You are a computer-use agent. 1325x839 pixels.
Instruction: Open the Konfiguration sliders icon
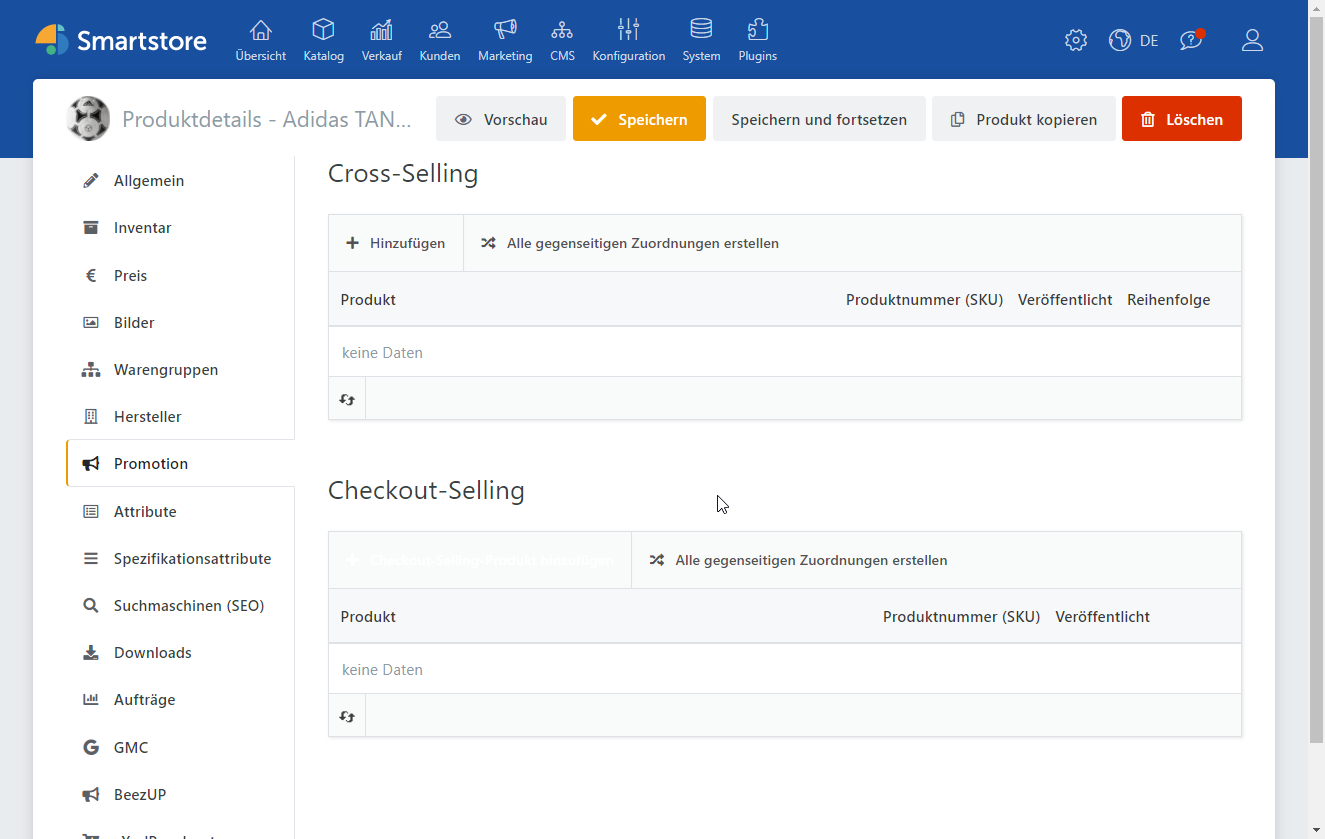[628, 30]
